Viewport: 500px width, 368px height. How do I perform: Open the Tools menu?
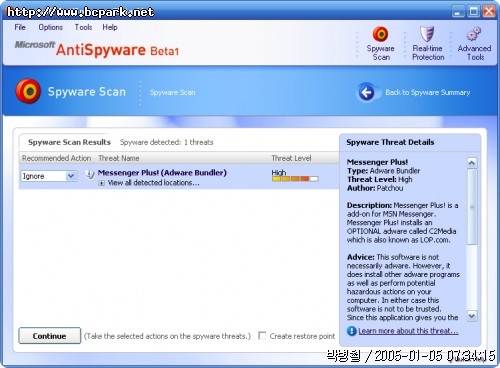coord(83,27)
